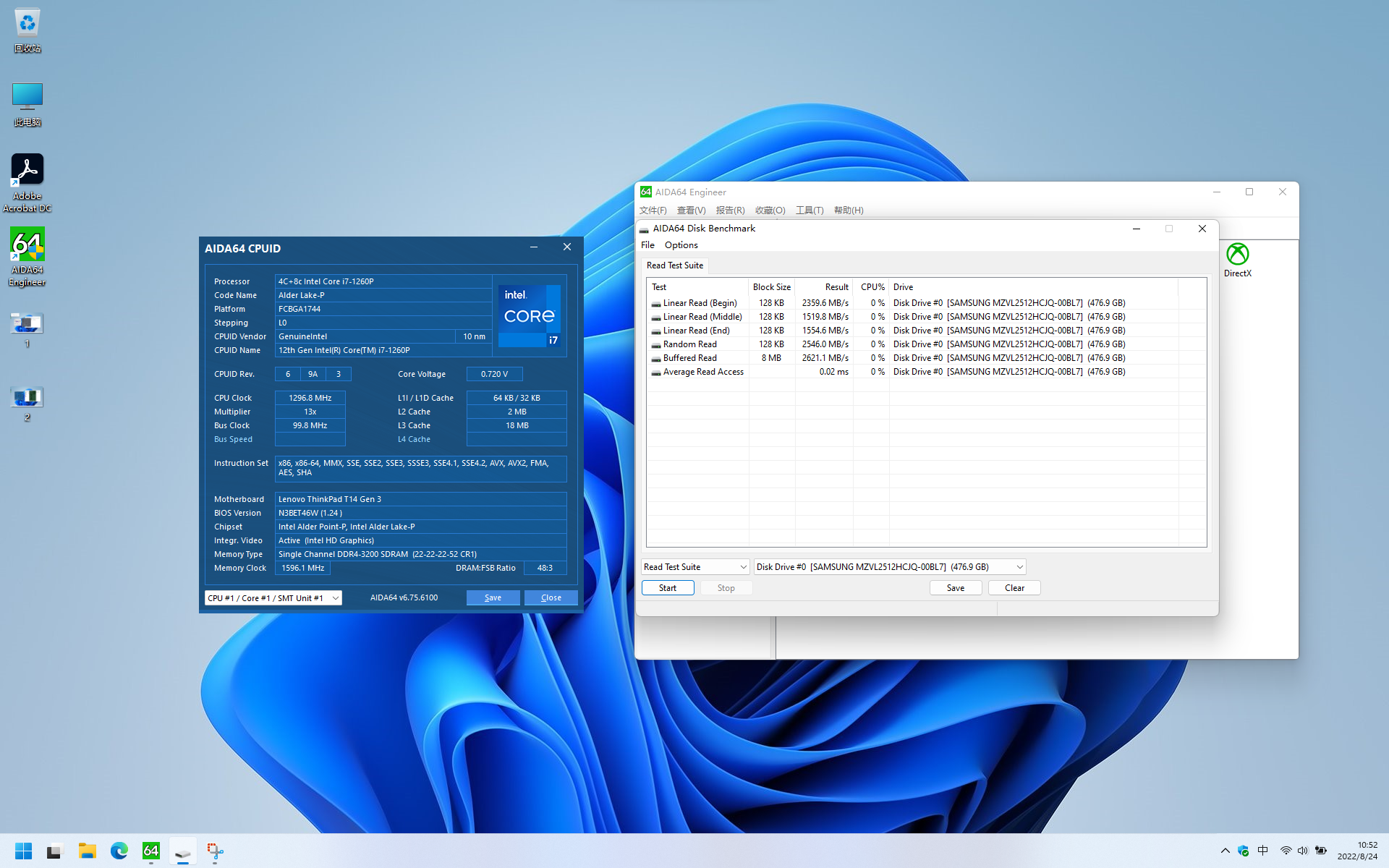Select the Read Test Suite tab

pos(675,265)
